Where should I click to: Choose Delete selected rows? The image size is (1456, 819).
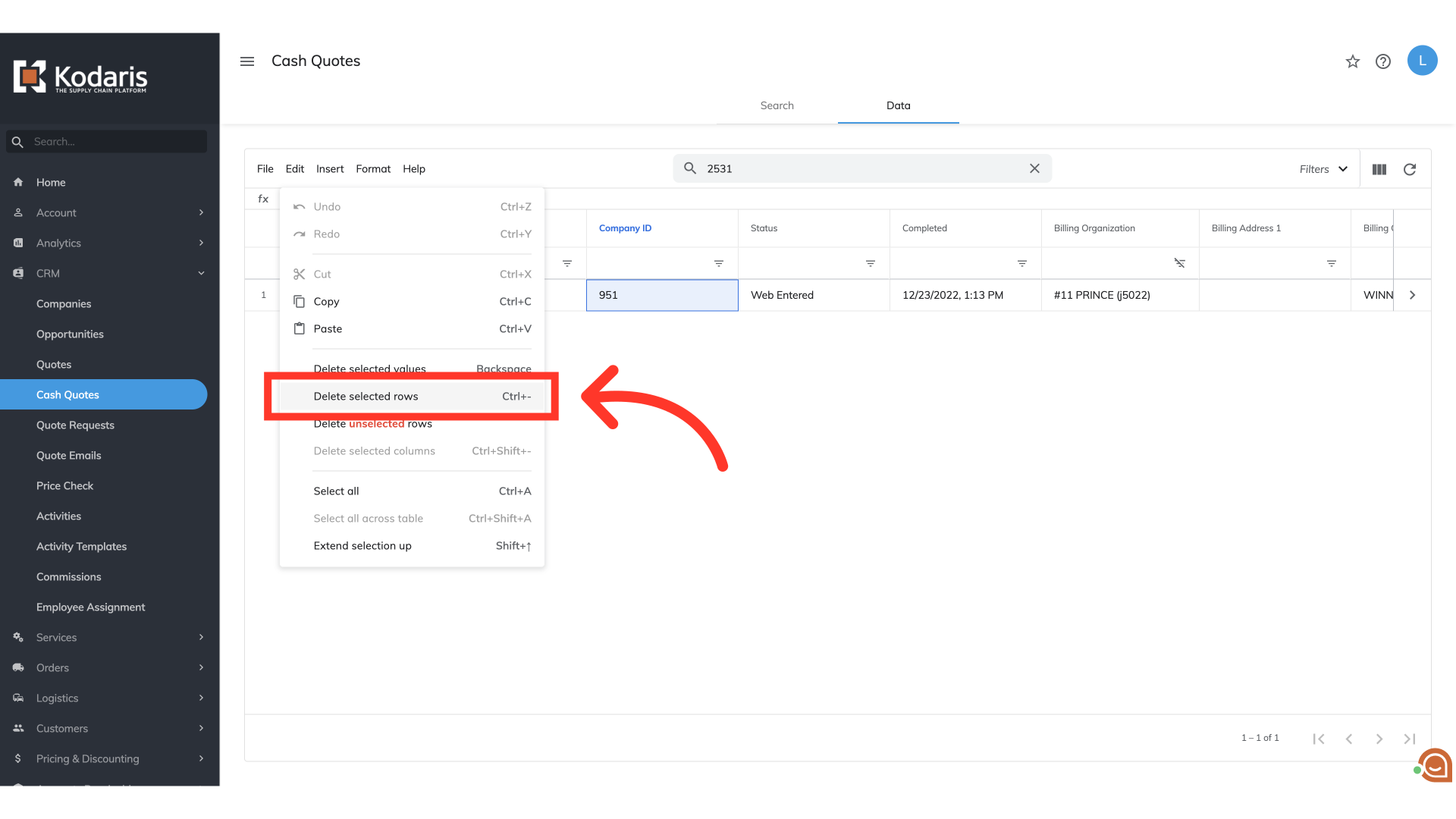click(366, 396)
